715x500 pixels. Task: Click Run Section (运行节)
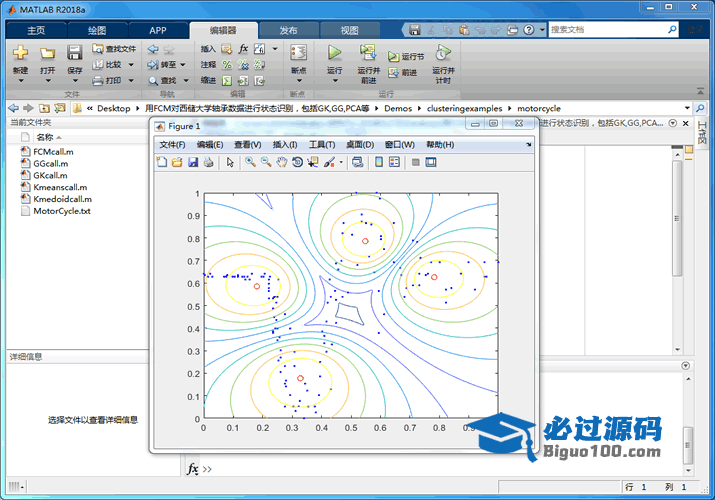(406, 57)
